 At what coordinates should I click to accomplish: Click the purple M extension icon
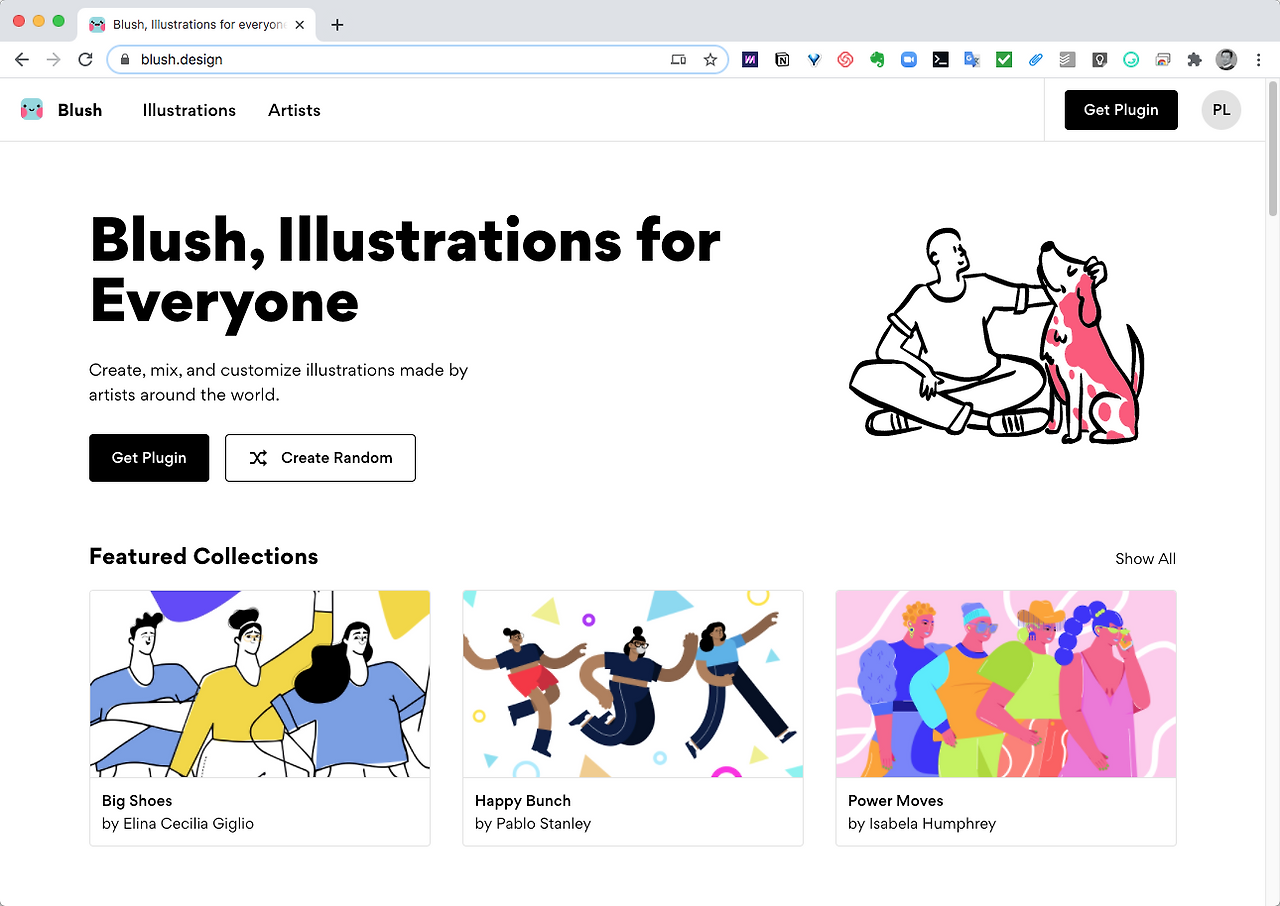750,60
